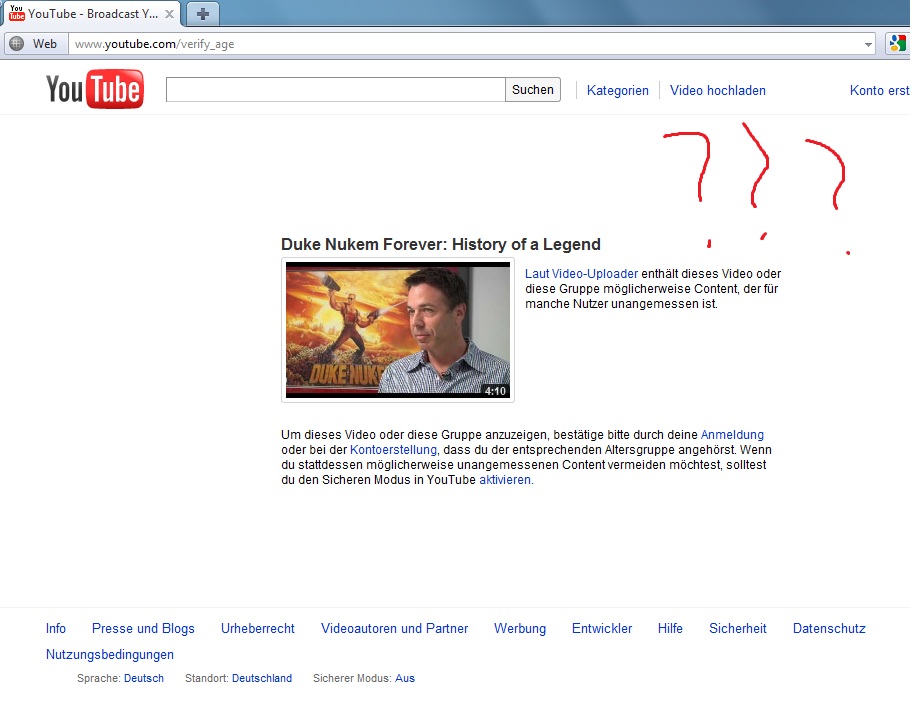Open the Werbung footer link
Viewport: 912px width, 715px height.
coord(520,628)
